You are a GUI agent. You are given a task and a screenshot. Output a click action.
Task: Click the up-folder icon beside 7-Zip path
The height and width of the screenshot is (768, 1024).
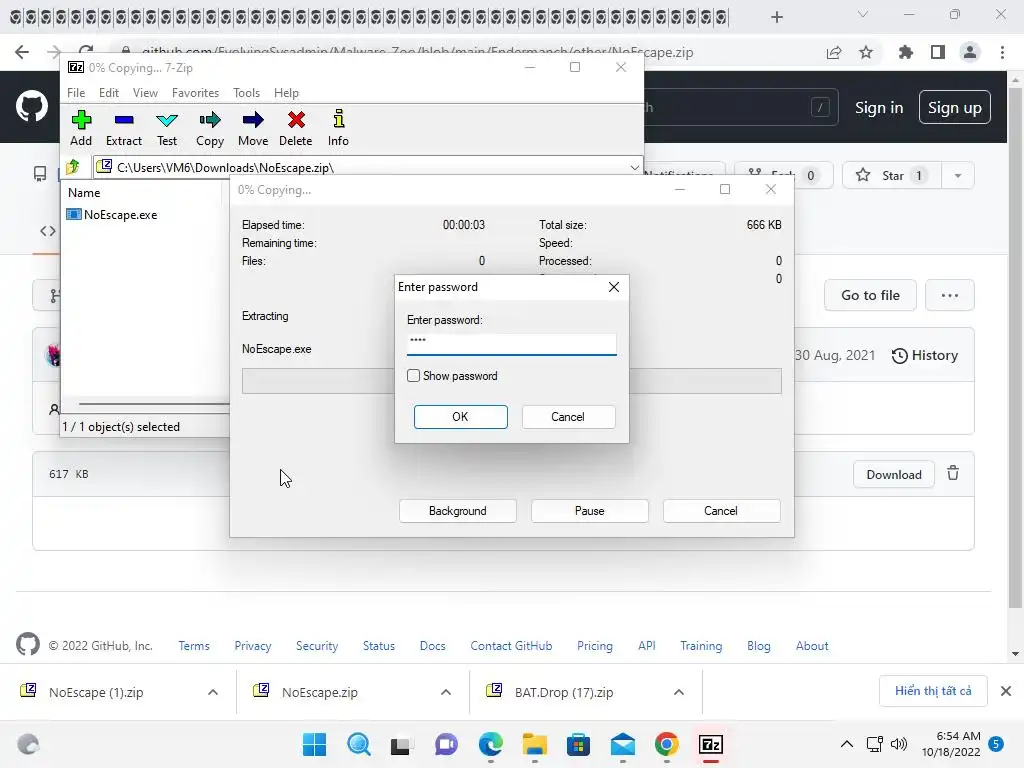click(73, 167)
